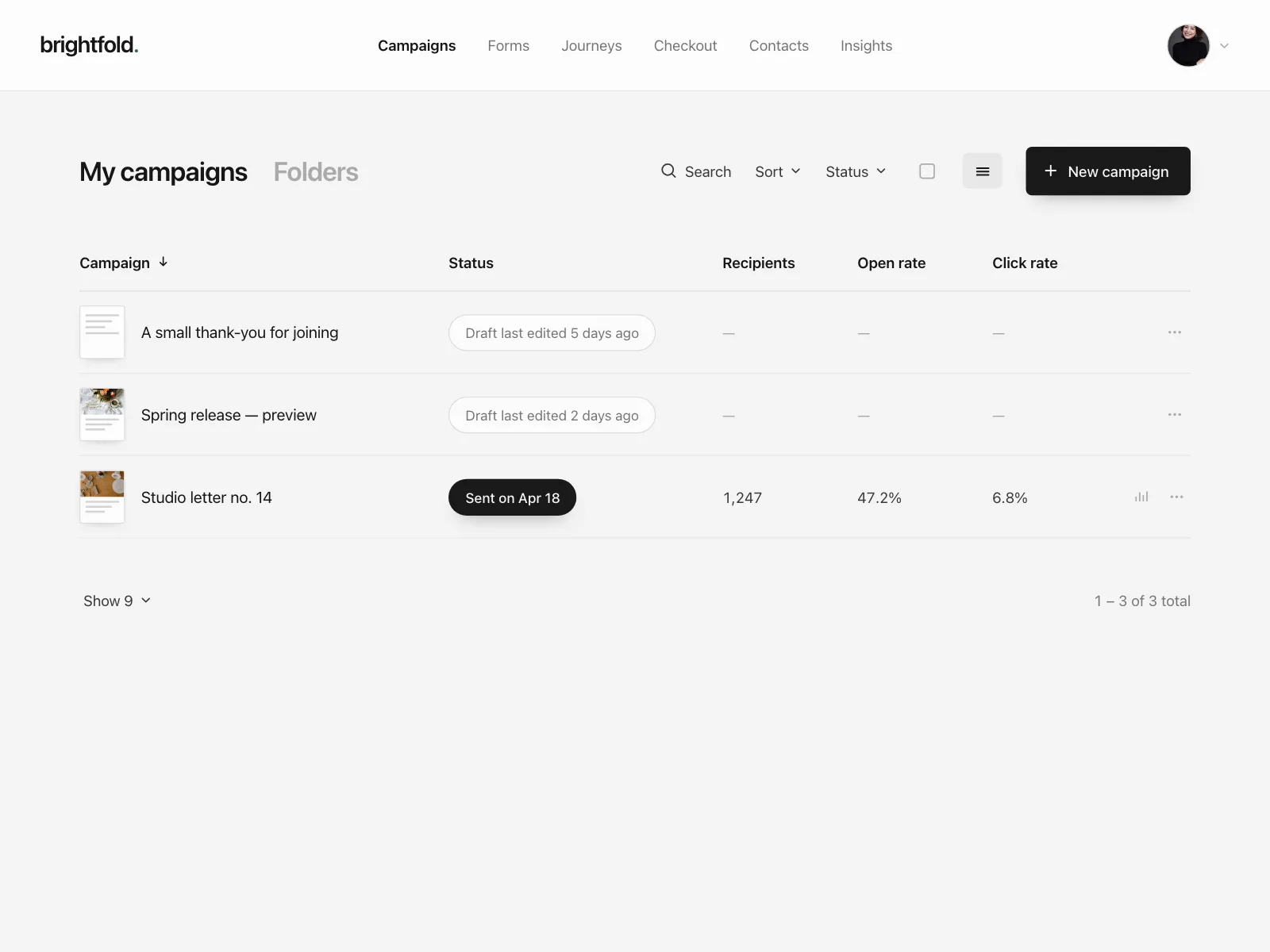Go to the Campaigns nav tab
The width and height of the screenshot is (1270, 952).
click(417, 45)
